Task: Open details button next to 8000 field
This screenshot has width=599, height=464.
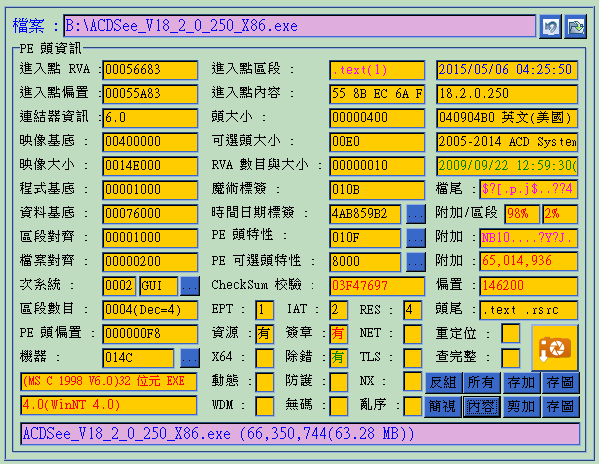Action: pos(416,262)
